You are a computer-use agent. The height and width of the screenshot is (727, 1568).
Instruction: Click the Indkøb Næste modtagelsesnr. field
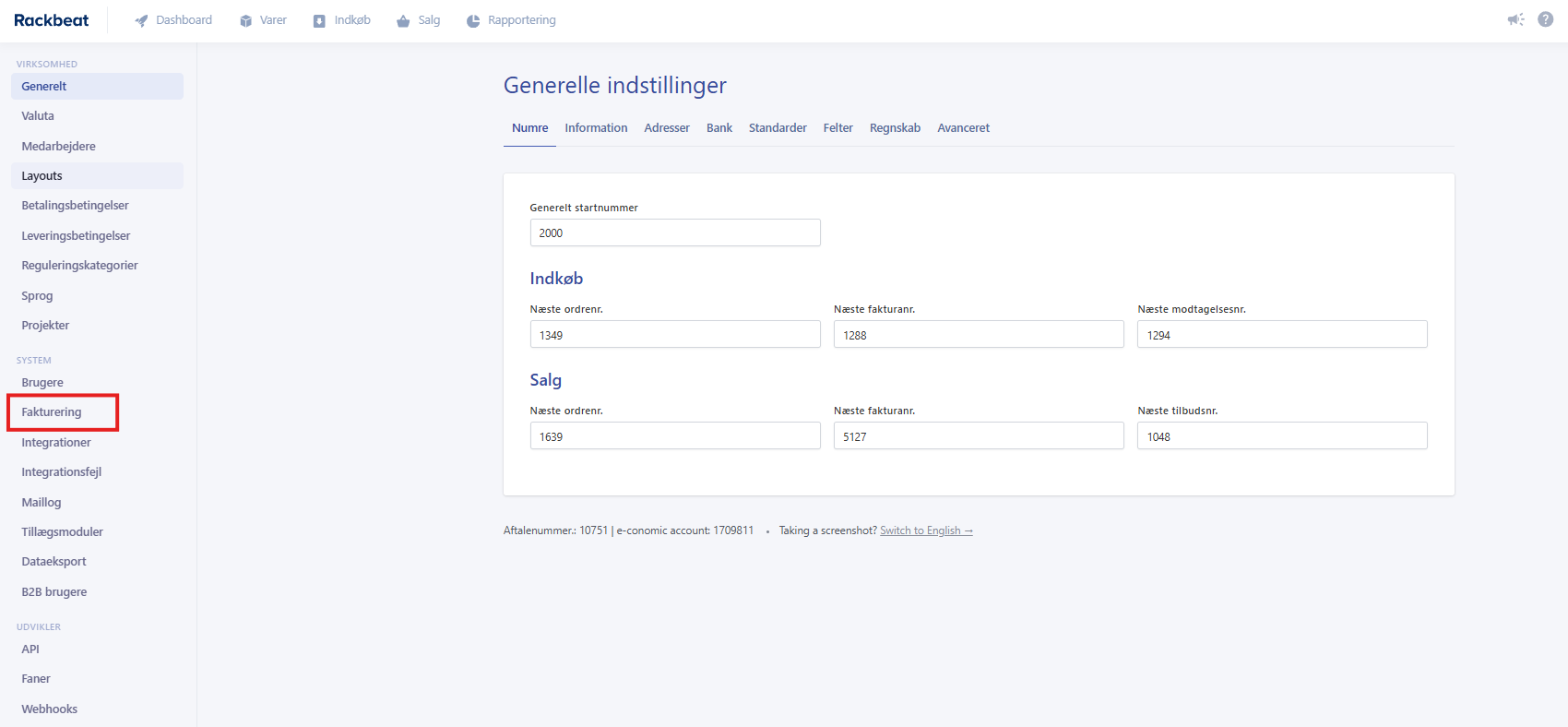1281,335
